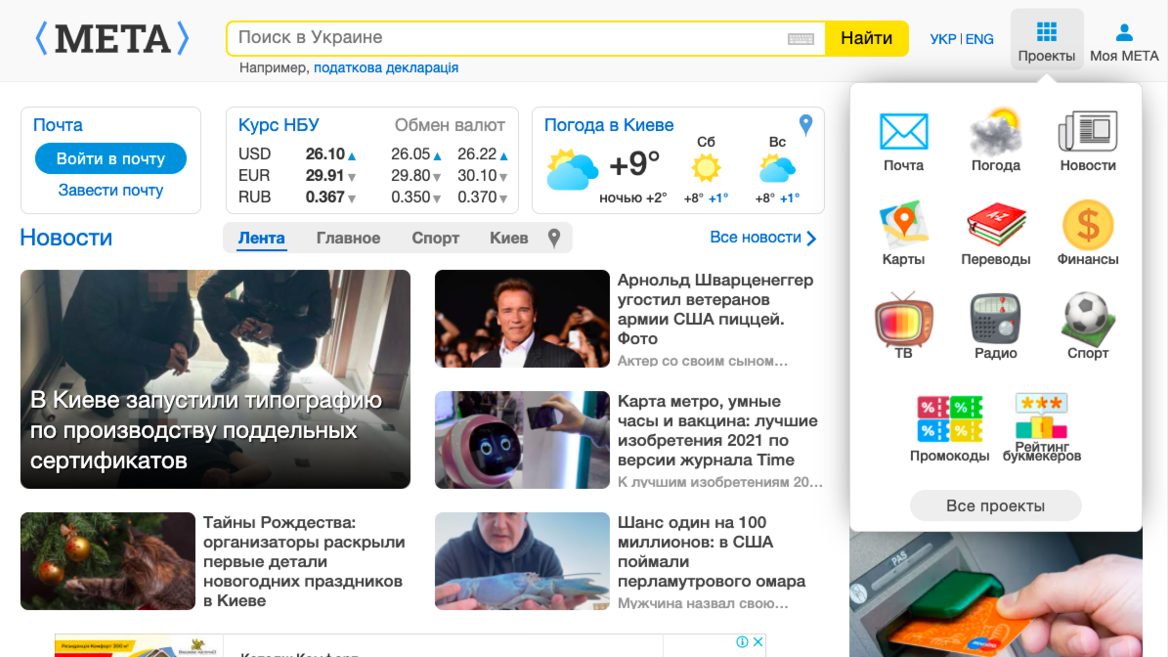1168x657 pixels.
Task: Open the Моя META account menu
Action: tap(1124, 40)
